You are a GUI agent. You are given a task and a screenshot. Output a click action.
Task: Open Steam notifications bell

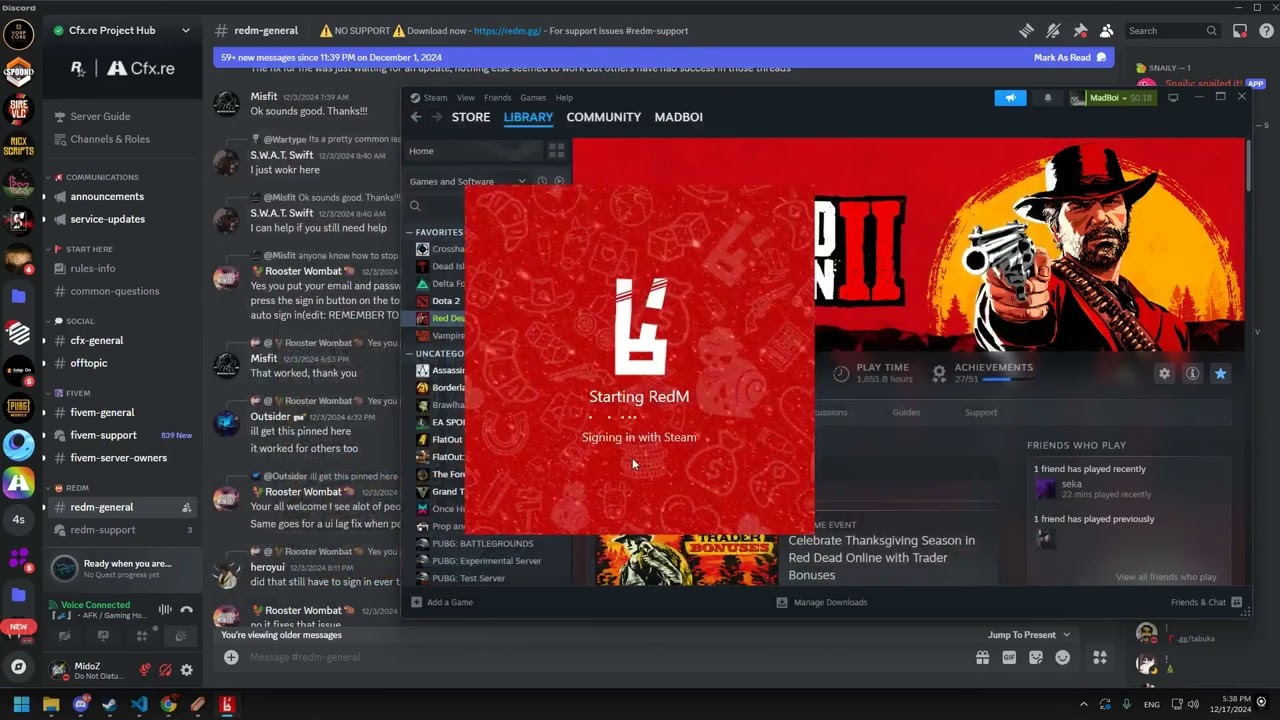1048,98
